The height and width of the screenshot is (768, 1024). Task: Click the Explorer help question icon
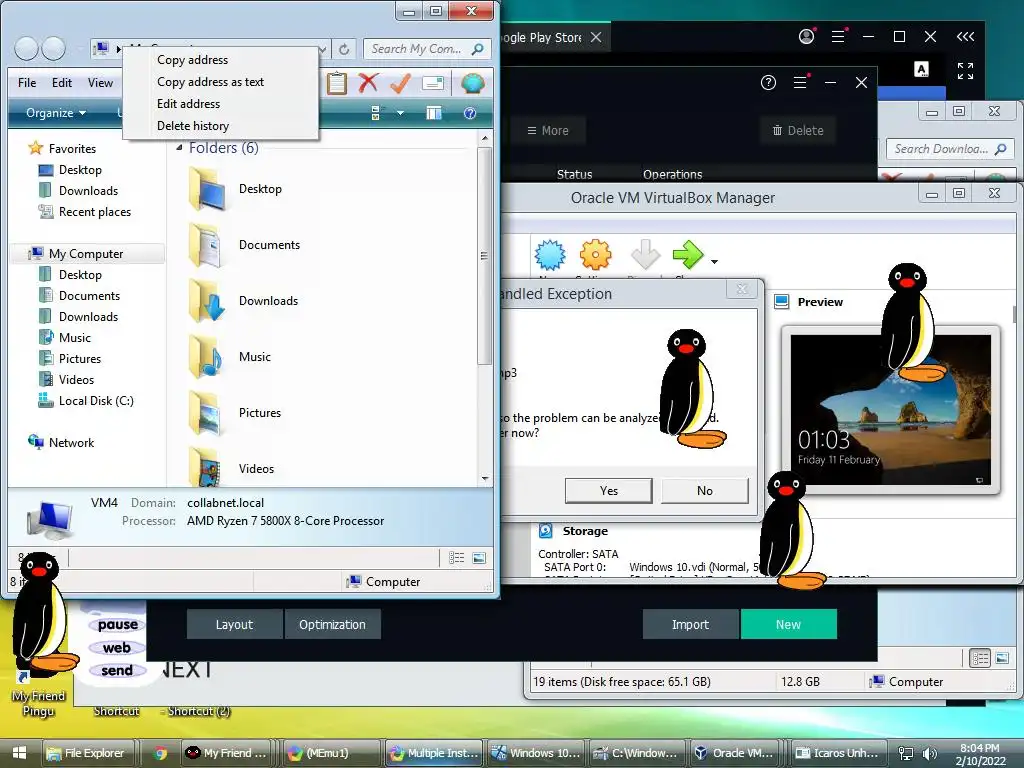point(470,113)
